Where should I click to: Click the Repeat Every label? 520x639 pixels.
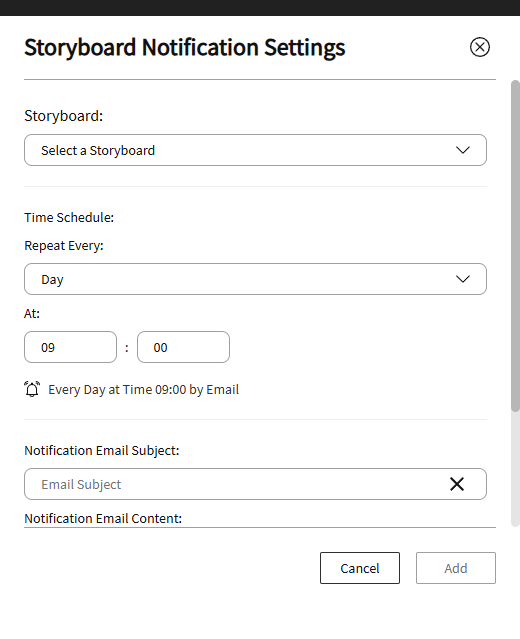64,246
